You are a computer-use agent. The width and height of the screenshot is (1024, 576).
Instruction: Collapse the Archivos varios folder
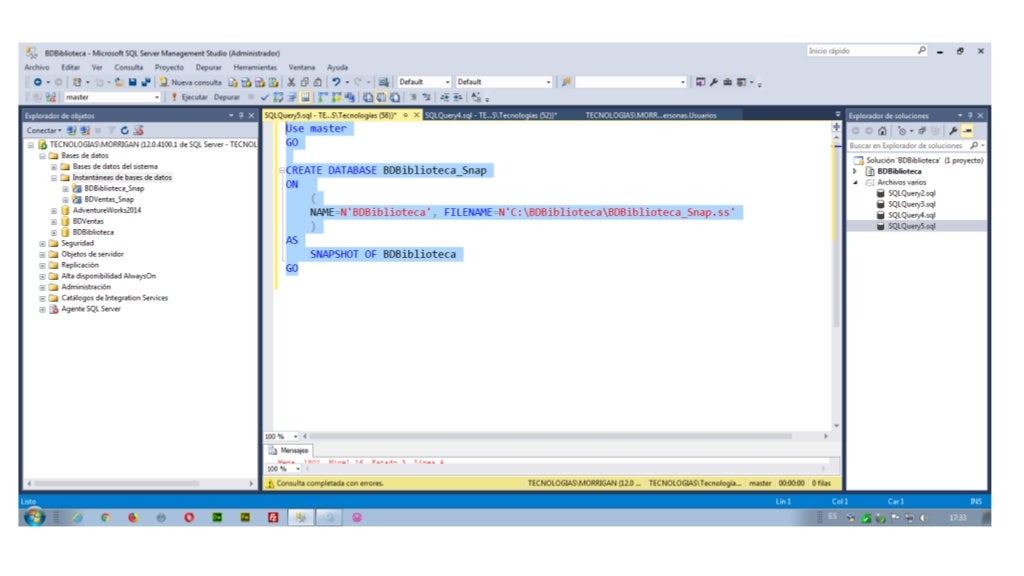(855, 183)
